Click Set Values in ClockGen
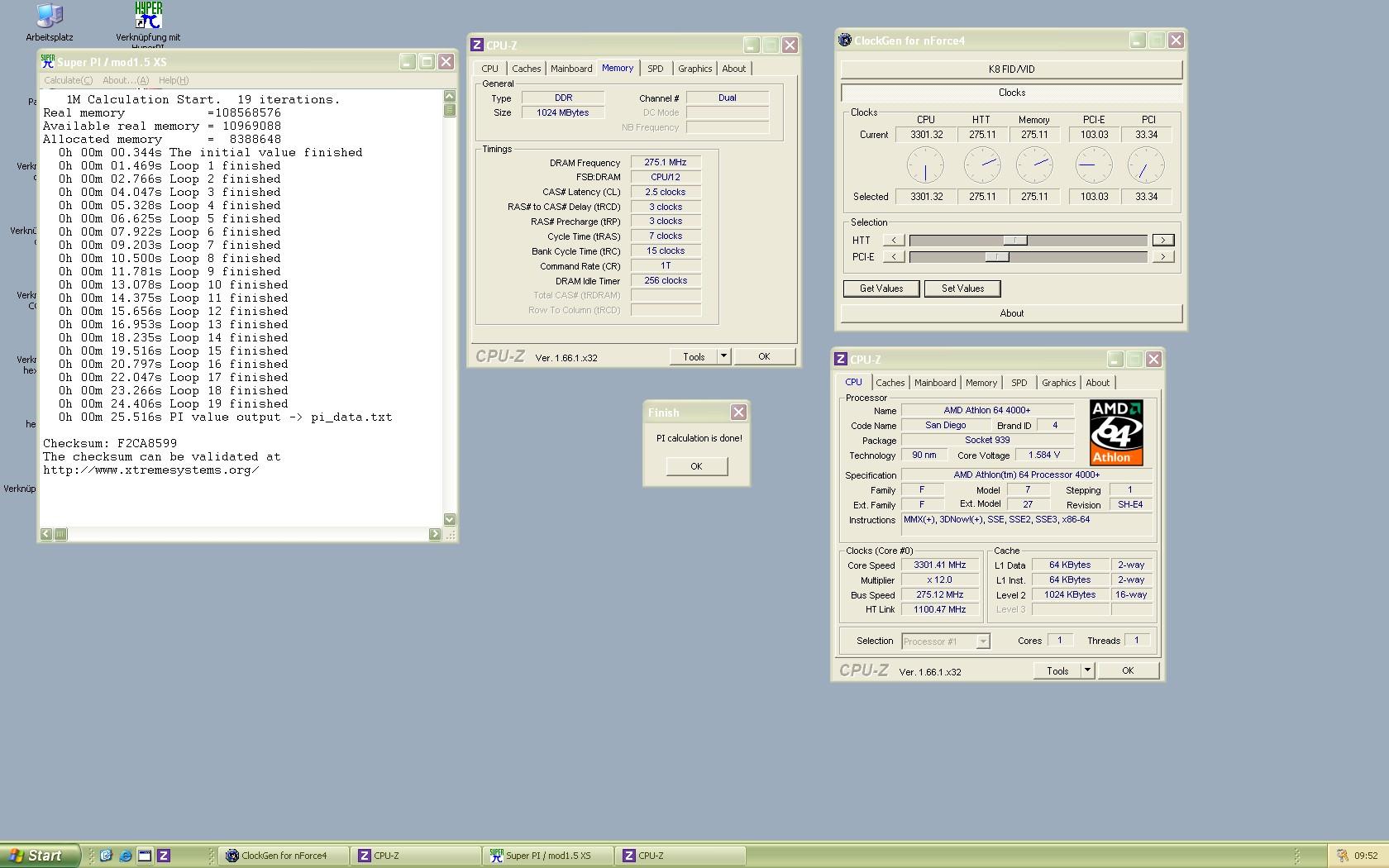The image size is (1389, 868). [x=963, y=289]
